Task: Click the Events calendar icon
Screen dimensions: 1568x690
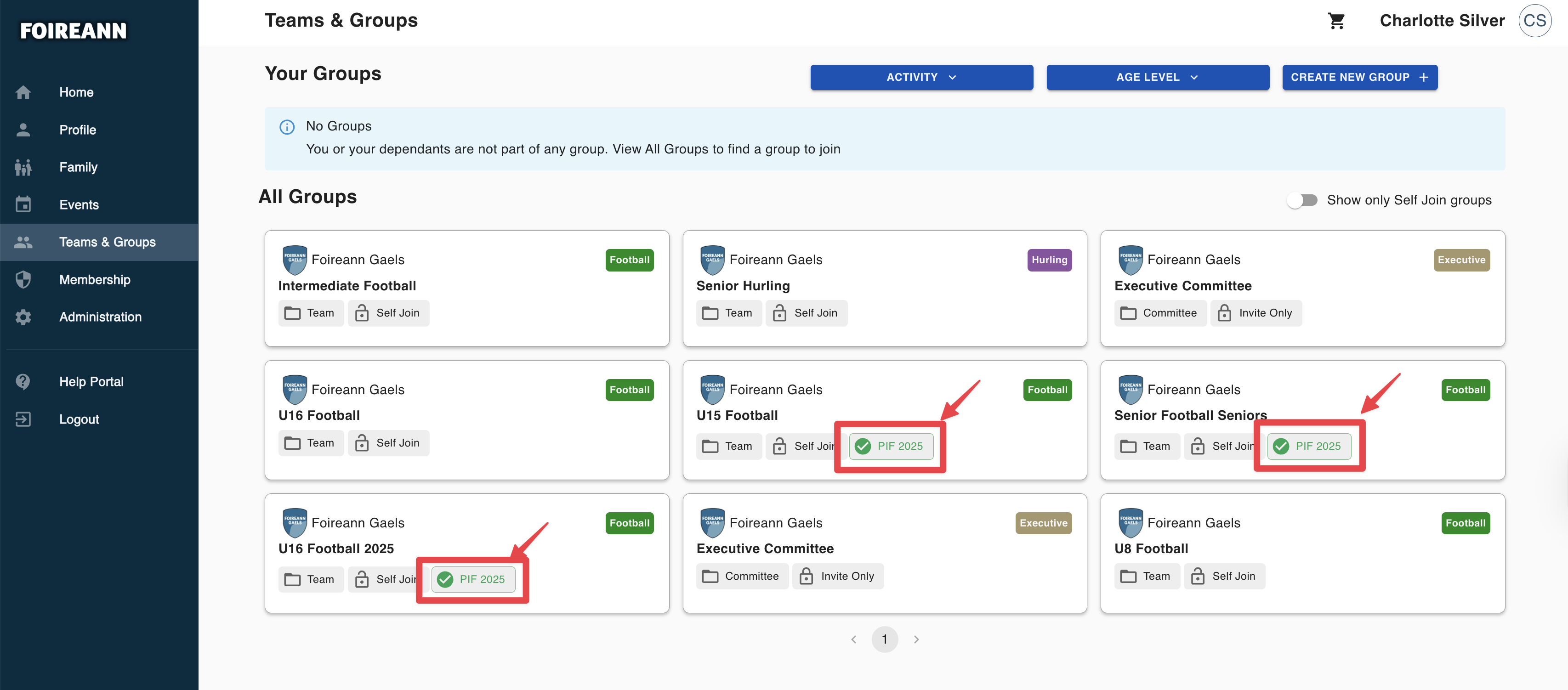Action: point(23,204)
